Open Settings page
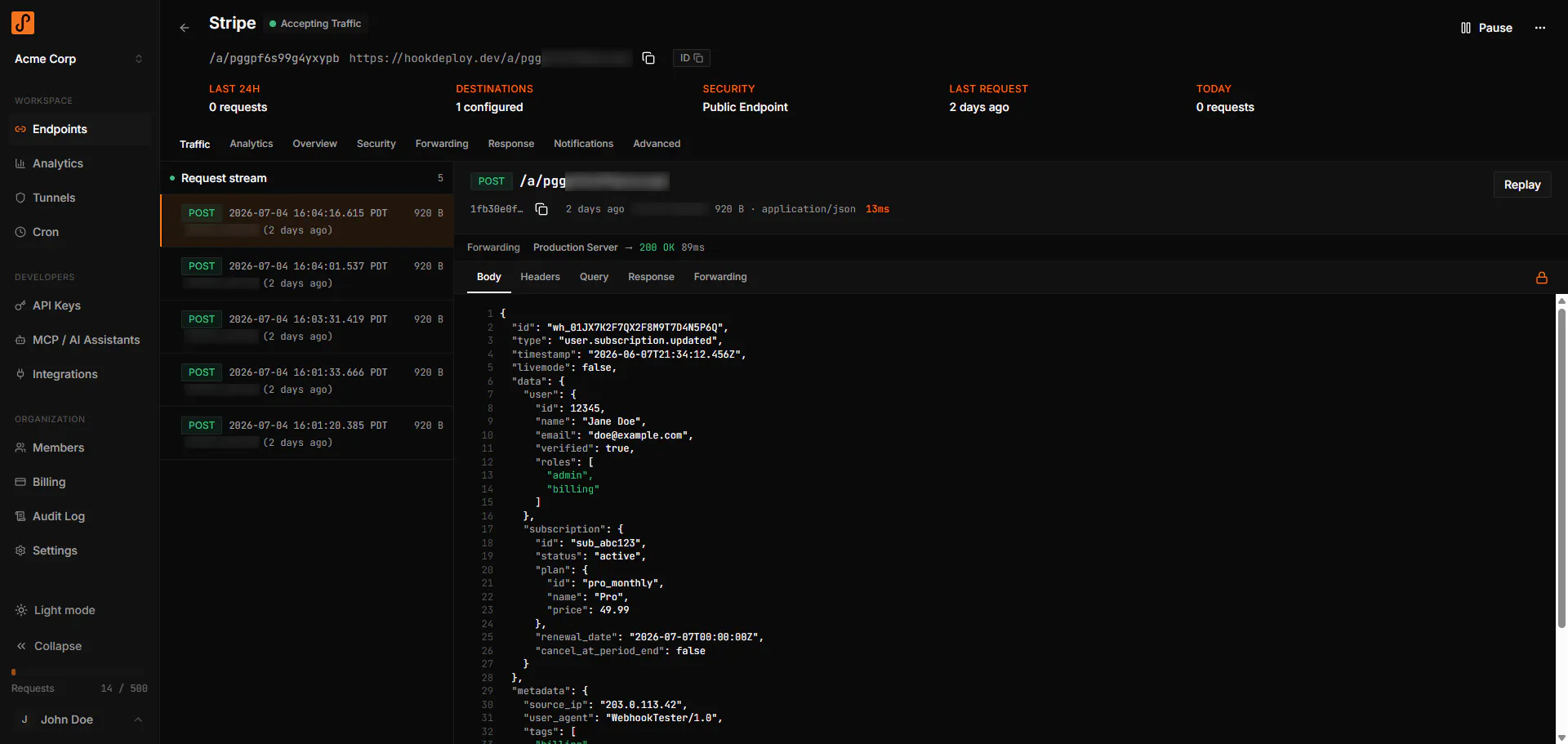This screenshot has height=744, width=1568. (x=79, y=550)
